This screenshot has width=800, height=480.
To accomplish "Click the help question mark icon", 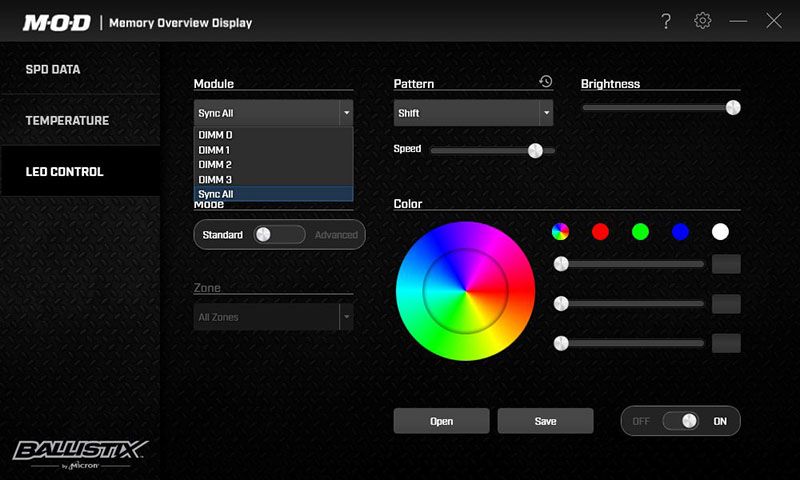I will [x=666, y=21].
